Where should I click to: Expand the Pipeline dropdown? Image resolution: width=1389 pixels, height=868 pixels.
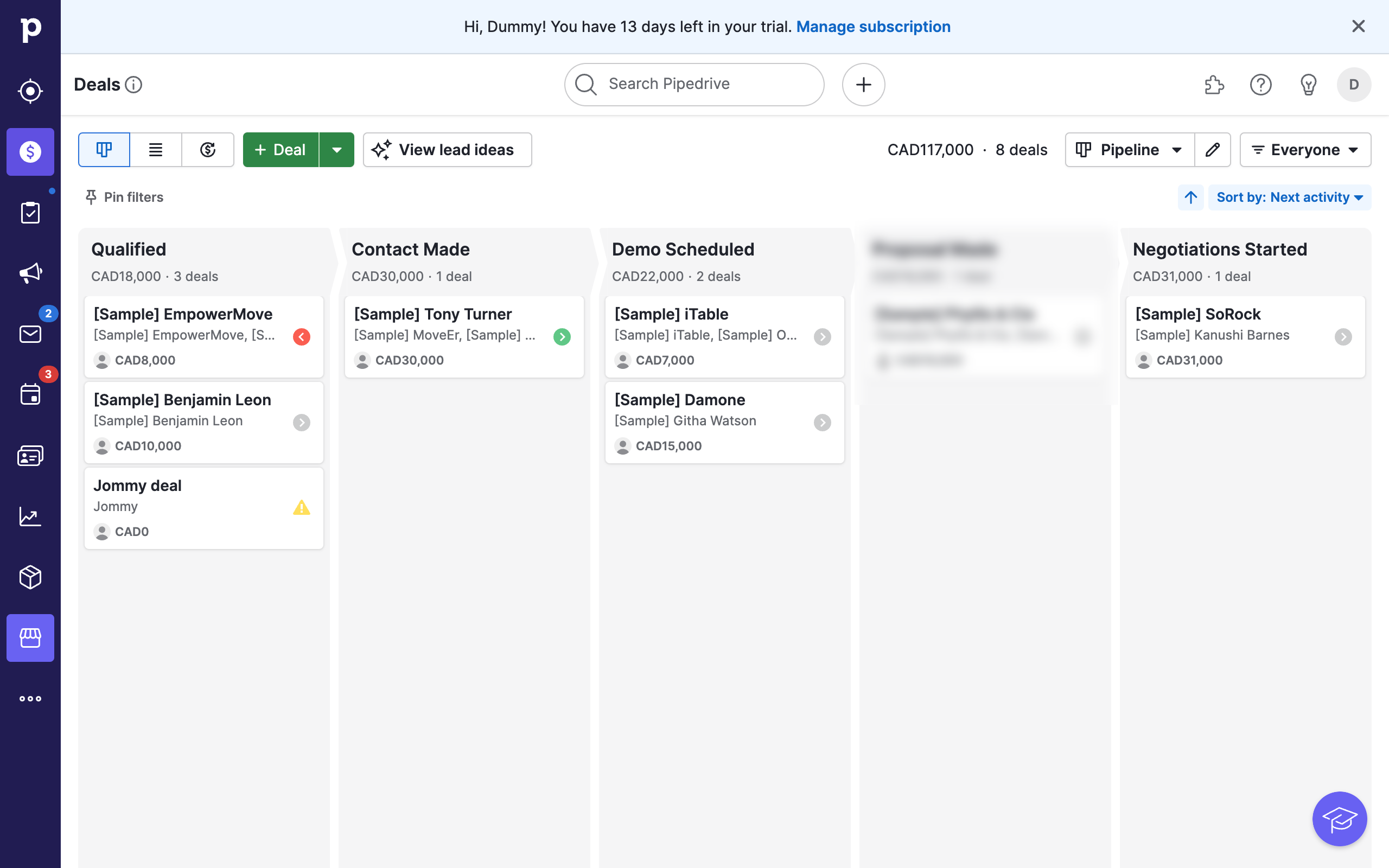[x=1129, y=150]
